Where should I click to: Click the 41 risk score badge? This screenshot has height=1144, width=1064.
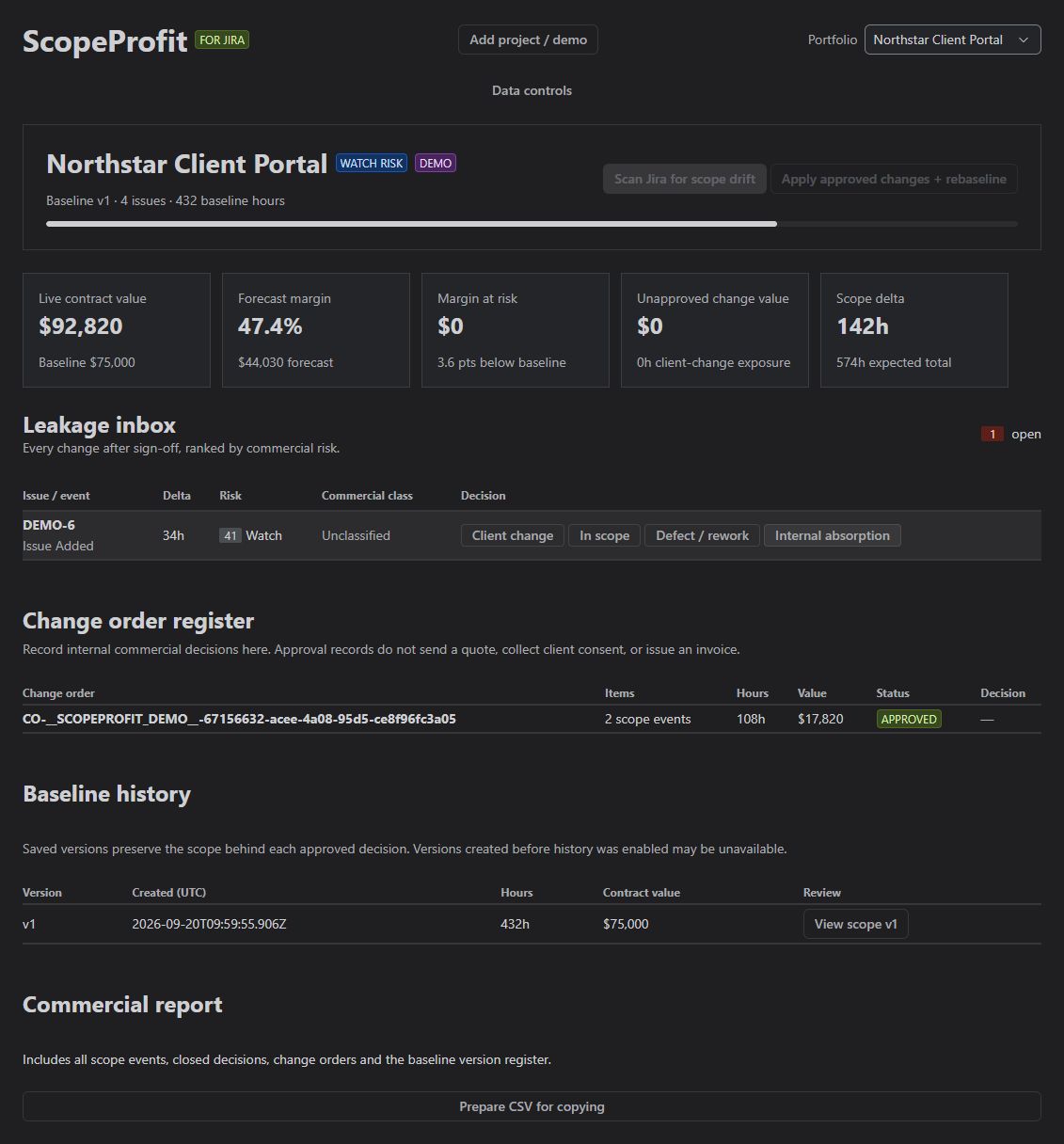[x=230, y=535]
